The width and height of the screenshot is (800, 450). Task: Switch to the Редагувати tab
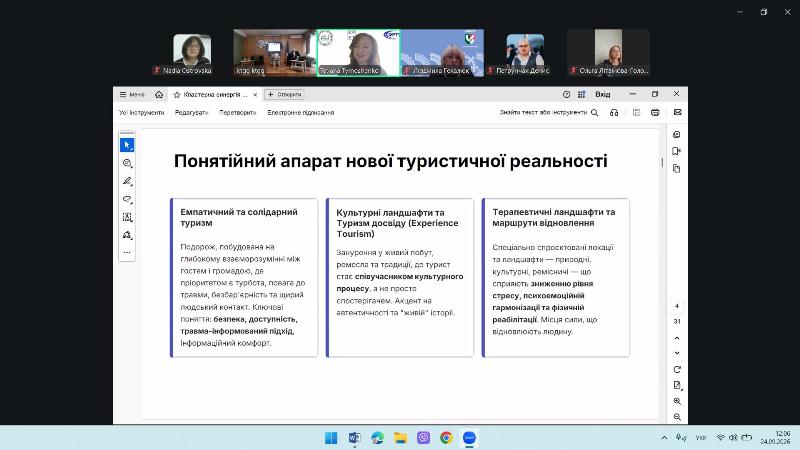[191, 112]
